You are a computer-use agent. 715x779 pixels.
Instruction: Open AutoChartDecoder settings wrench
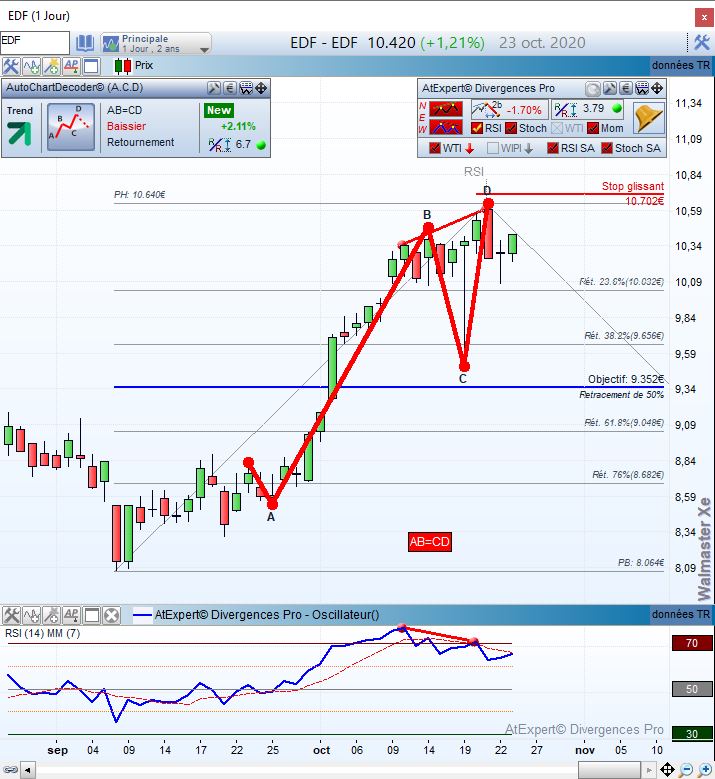point(214,88)
